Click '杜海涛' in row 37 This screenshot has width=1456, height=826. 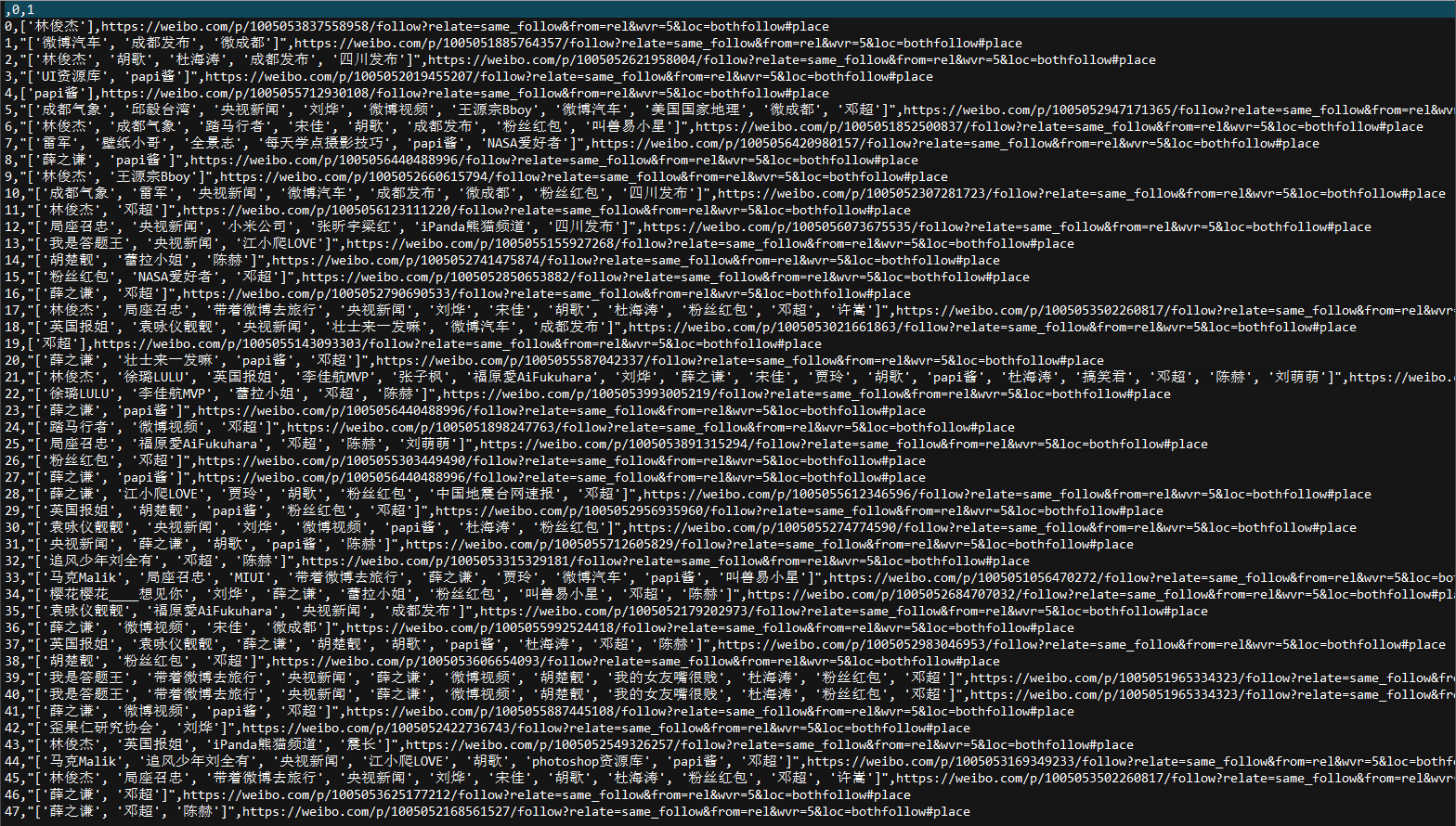click(x=547, y=644)
